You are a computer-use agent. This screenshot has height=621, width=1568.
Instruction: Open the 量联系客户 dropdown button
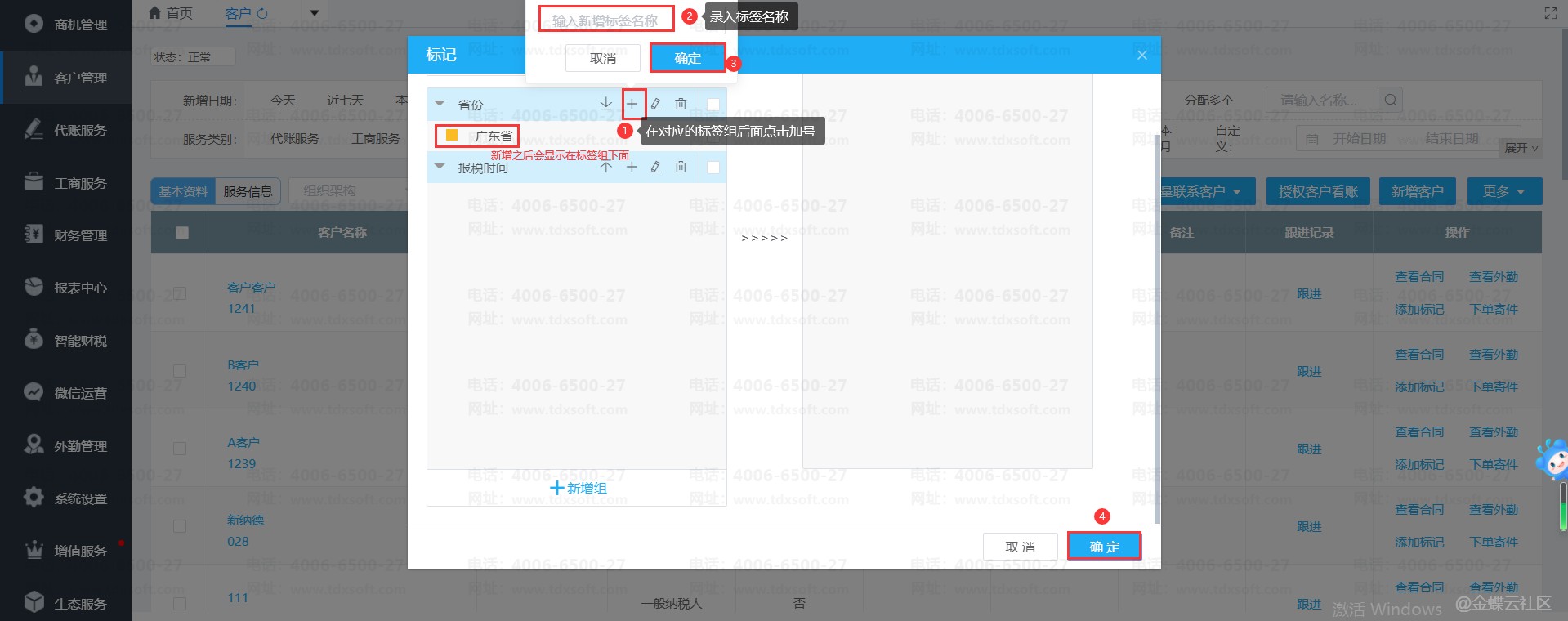1201,191
